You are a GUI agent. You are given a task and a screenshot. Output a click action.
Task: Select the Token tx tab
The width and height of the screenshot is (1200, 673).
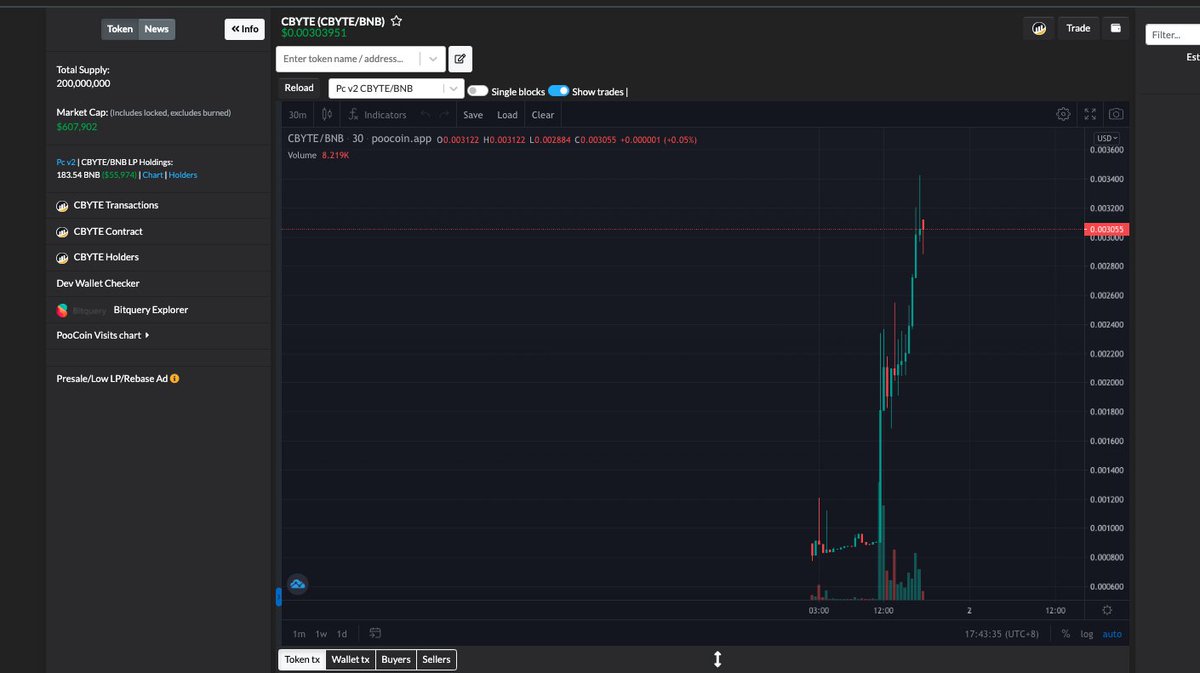pyautogui.click(x=302, y=660)
